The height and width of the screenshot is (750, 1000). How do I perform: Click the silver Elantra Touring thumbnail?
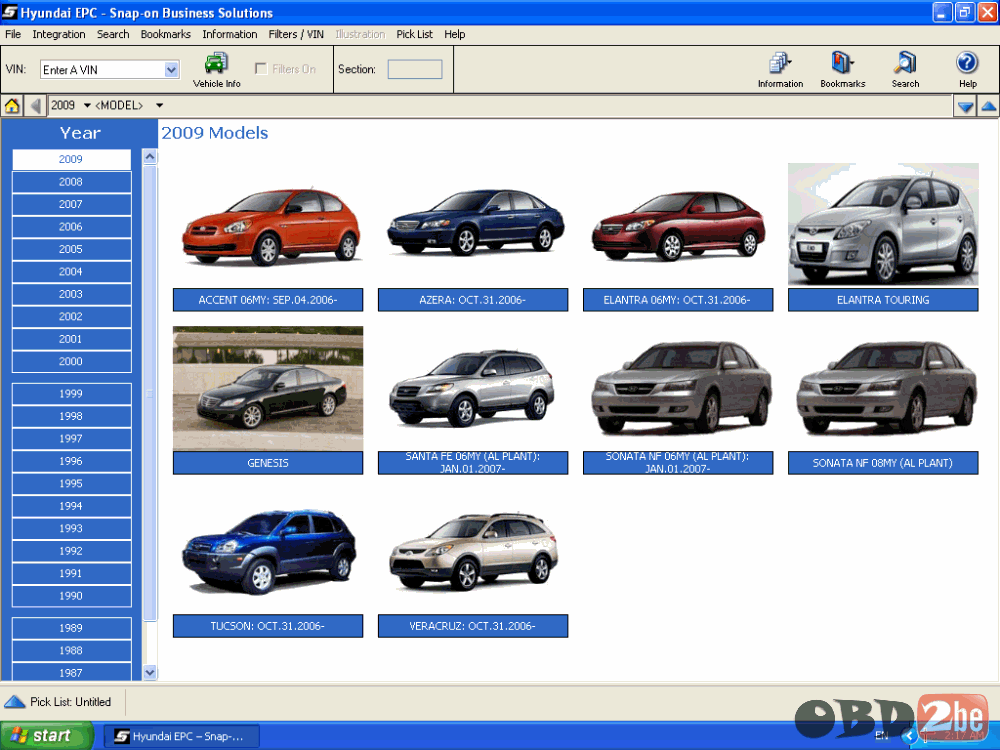[883, 224]
